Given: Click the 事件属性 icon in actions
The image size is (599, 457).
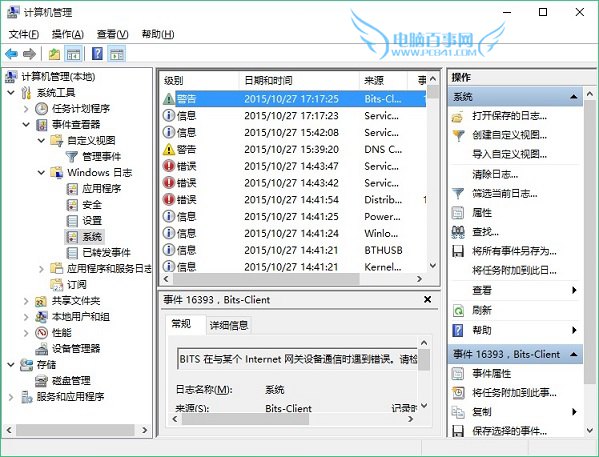Looking at the screenshot, I should point(458,373).
